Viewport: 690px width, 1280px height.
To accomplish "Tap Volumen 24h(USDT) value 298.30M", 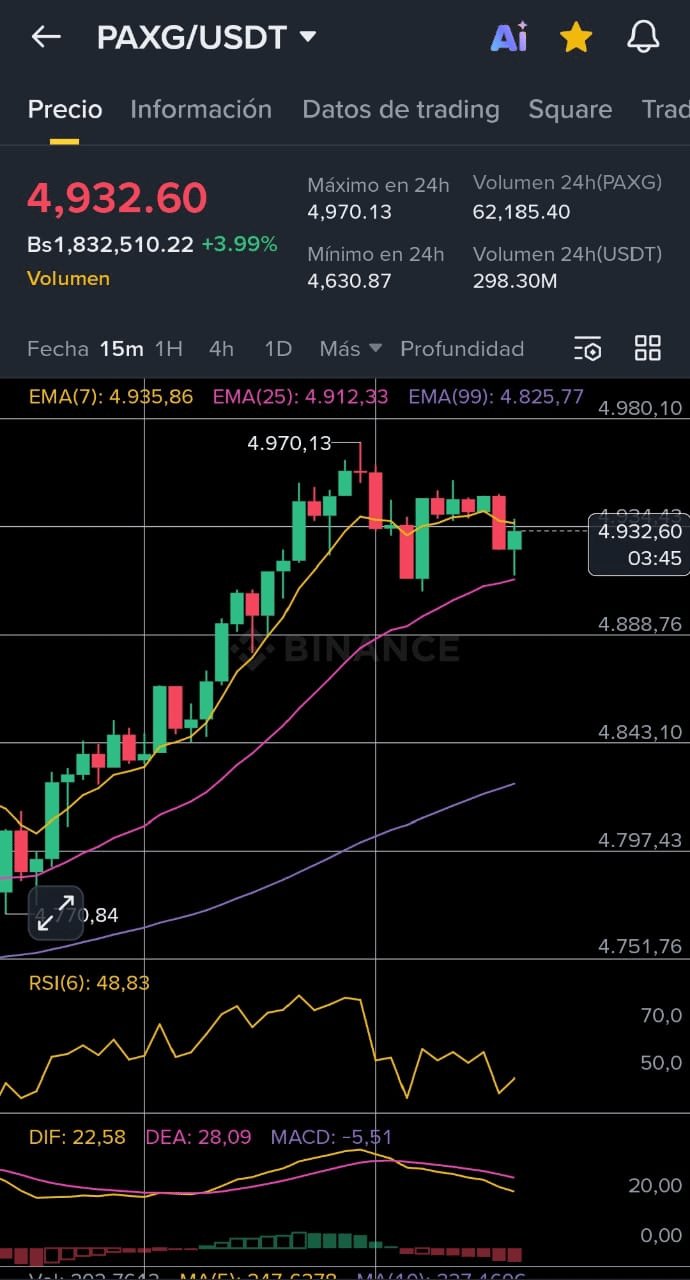I will coord(515,281).
